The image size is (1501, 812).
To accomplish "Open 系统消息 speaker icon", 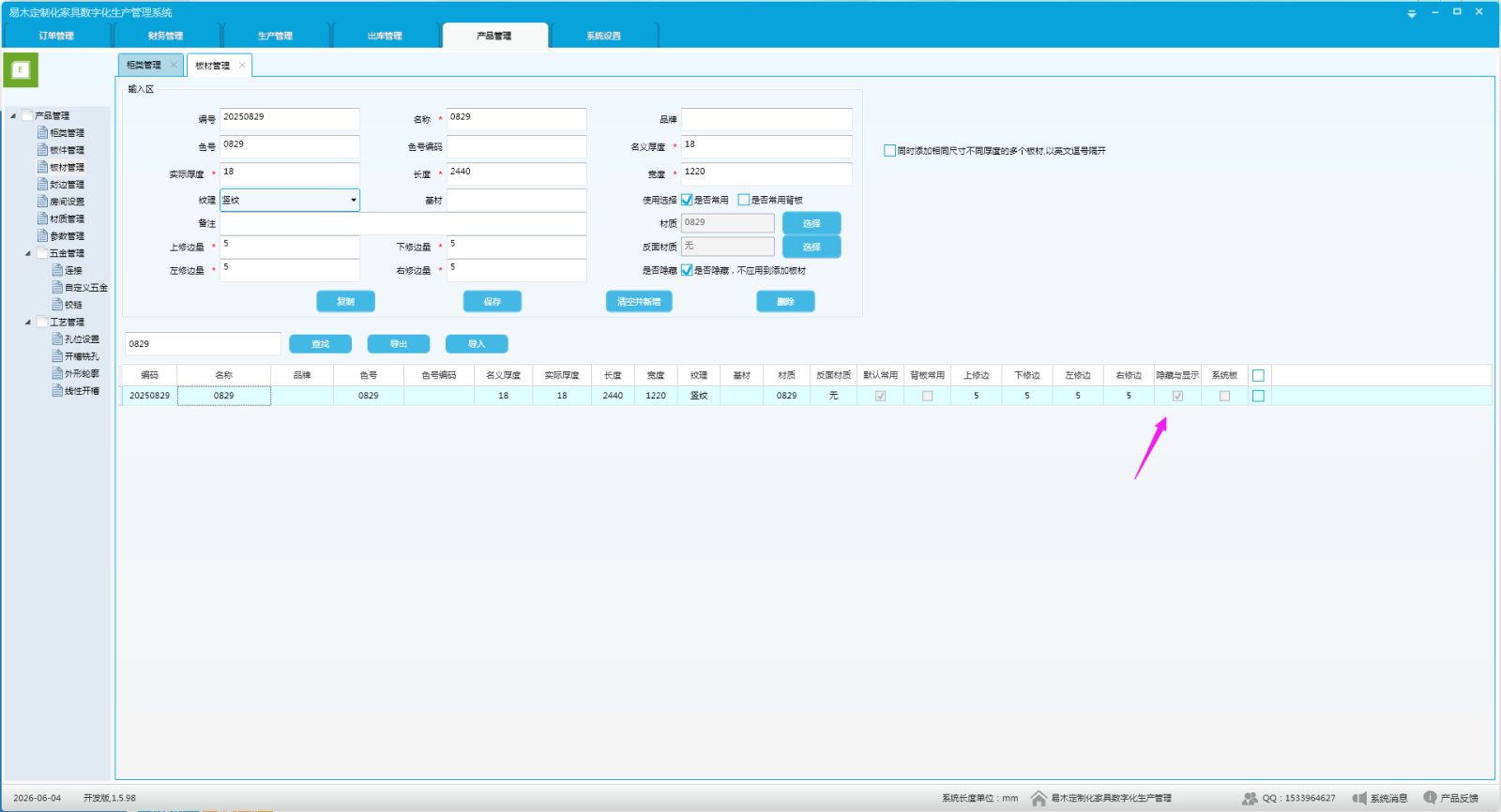I will point(1359,798).
